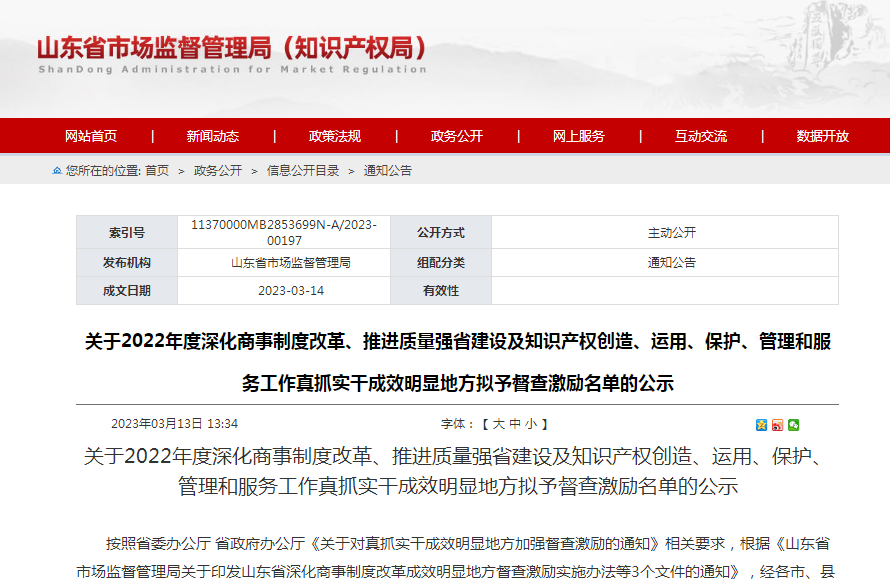Share article to Sina Weibo icon
The width and height of the screenshot is (890, 586).
coord(778,425)
